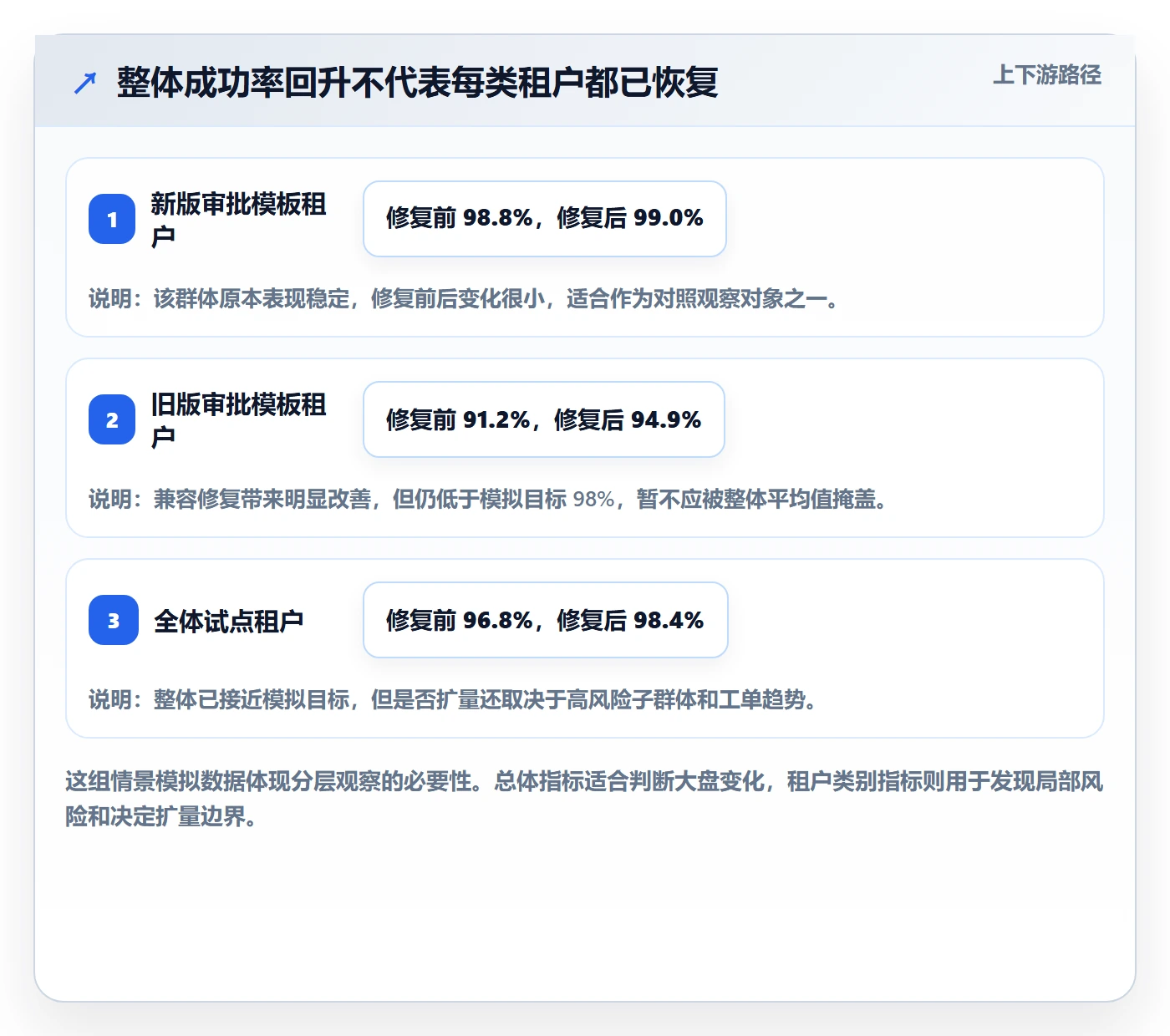Click the note starting 说明：该群体原本表现稳定
1170x1036 pixels.
pyautogui.click(x=465, y=298)
